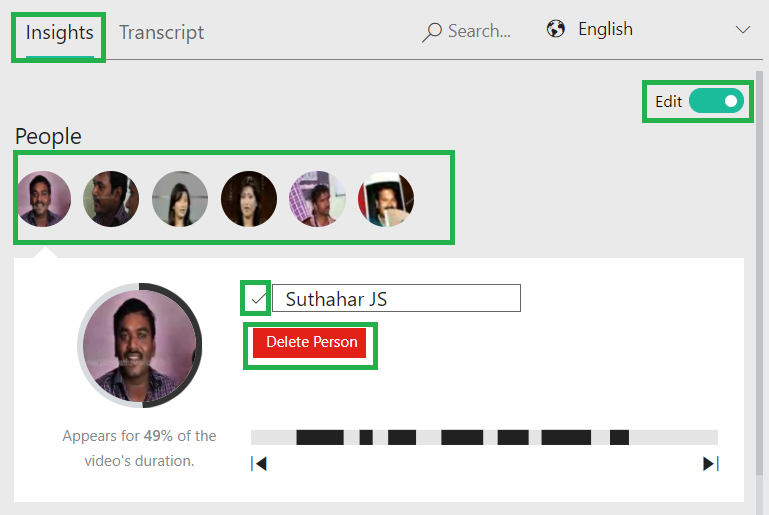Click the large Suthahar JS profile photo
This screenshot has height=515, width=769.
tap(140, 345)
